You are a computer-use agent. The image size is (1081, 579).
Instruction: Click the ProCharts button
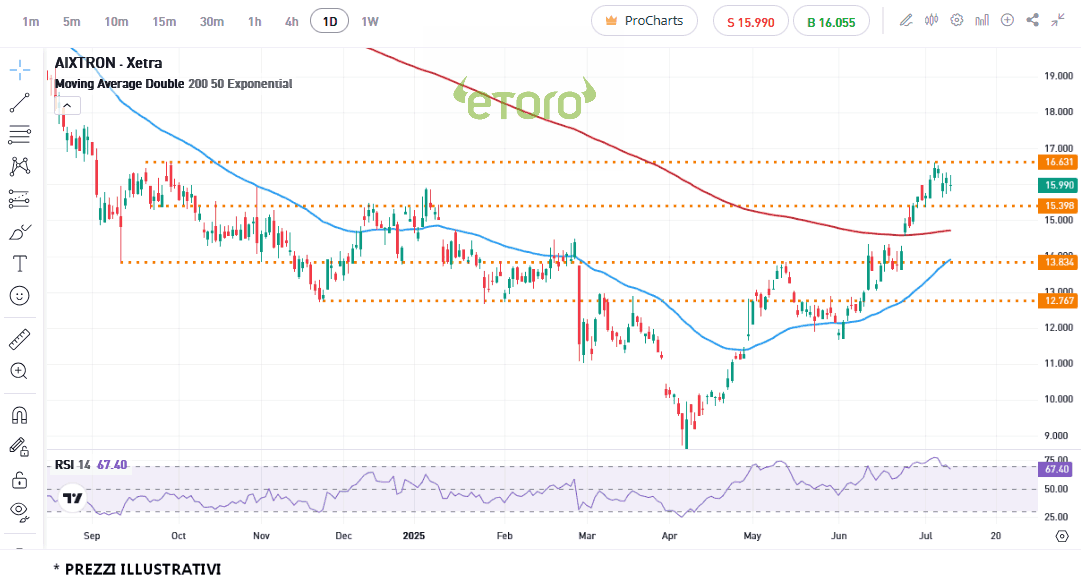(645, 21)
